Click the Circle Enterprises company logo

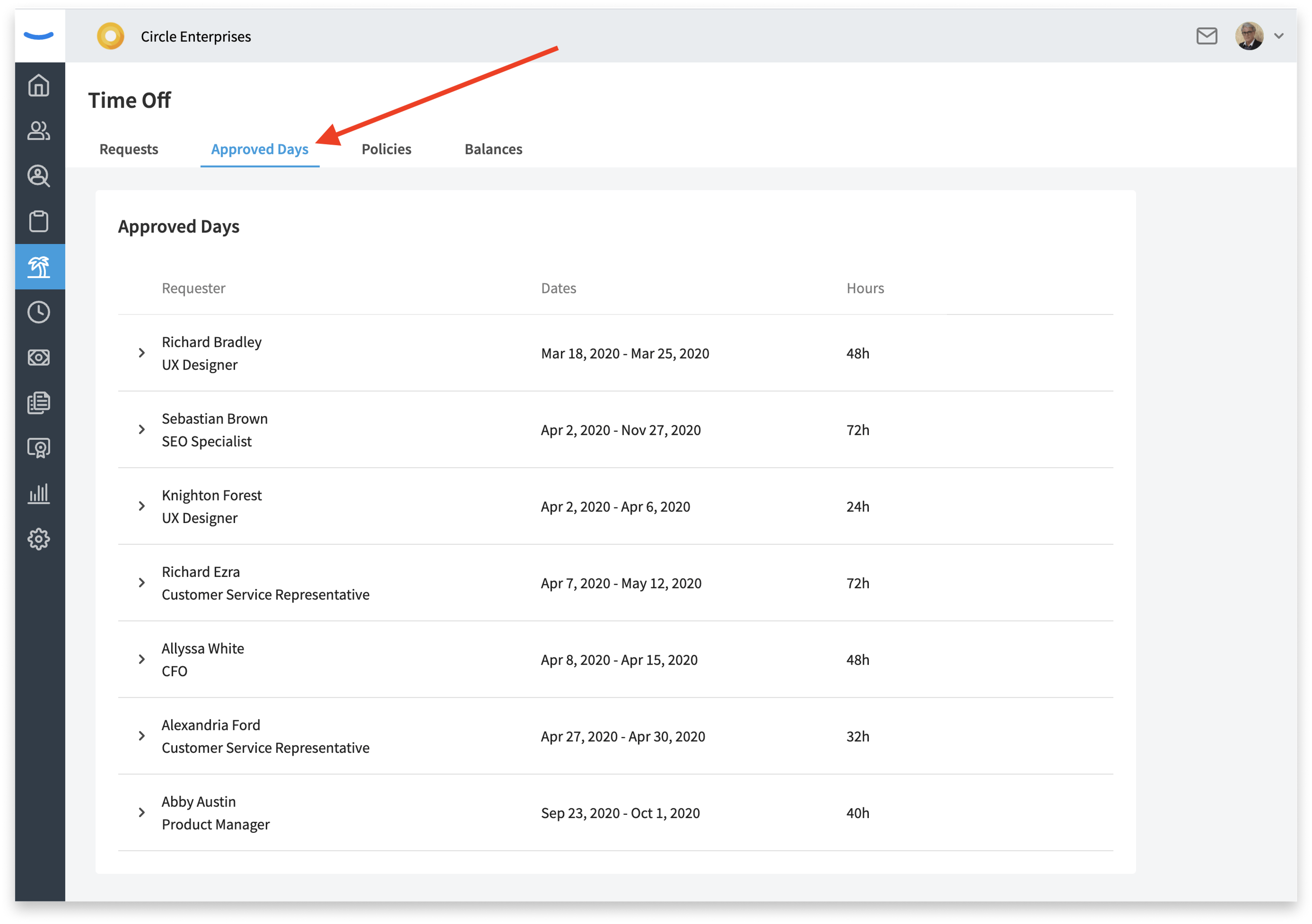(x=111, y=36)
